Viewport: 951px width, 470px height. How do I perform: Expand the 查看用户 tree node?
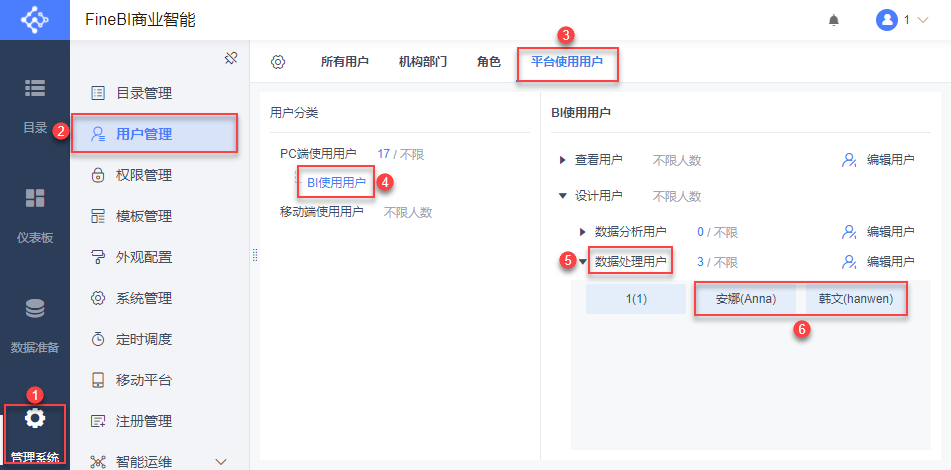(x=562, y=159)
